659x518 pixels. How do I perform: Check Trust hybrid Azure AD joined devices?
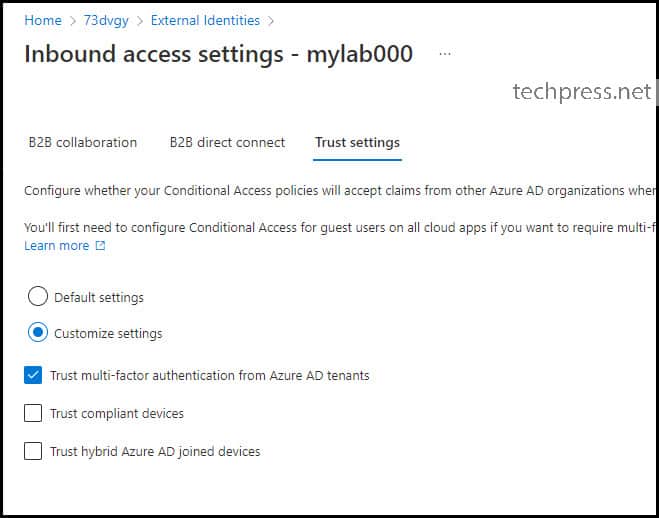[x=33, y=451]
